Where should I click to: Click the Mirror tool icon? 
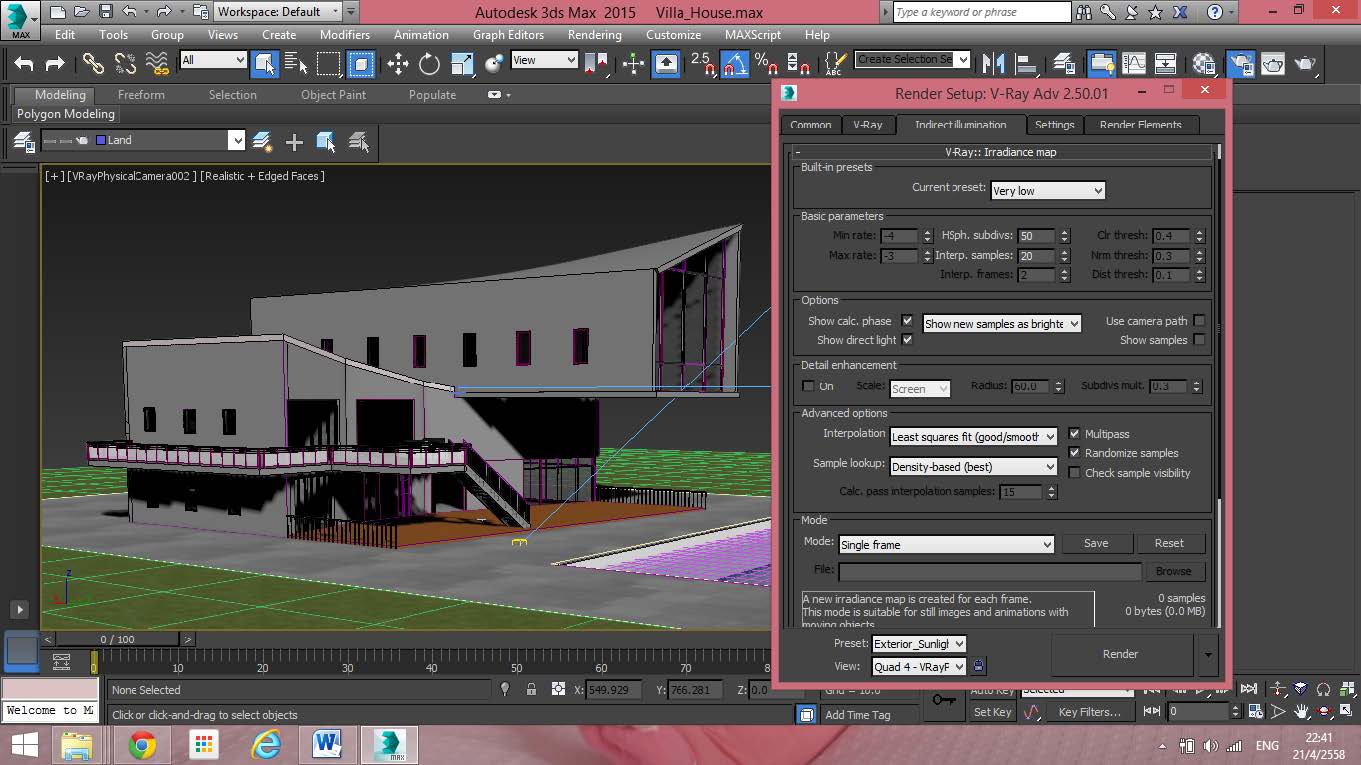pyautogui.click(x=993, y=64)
